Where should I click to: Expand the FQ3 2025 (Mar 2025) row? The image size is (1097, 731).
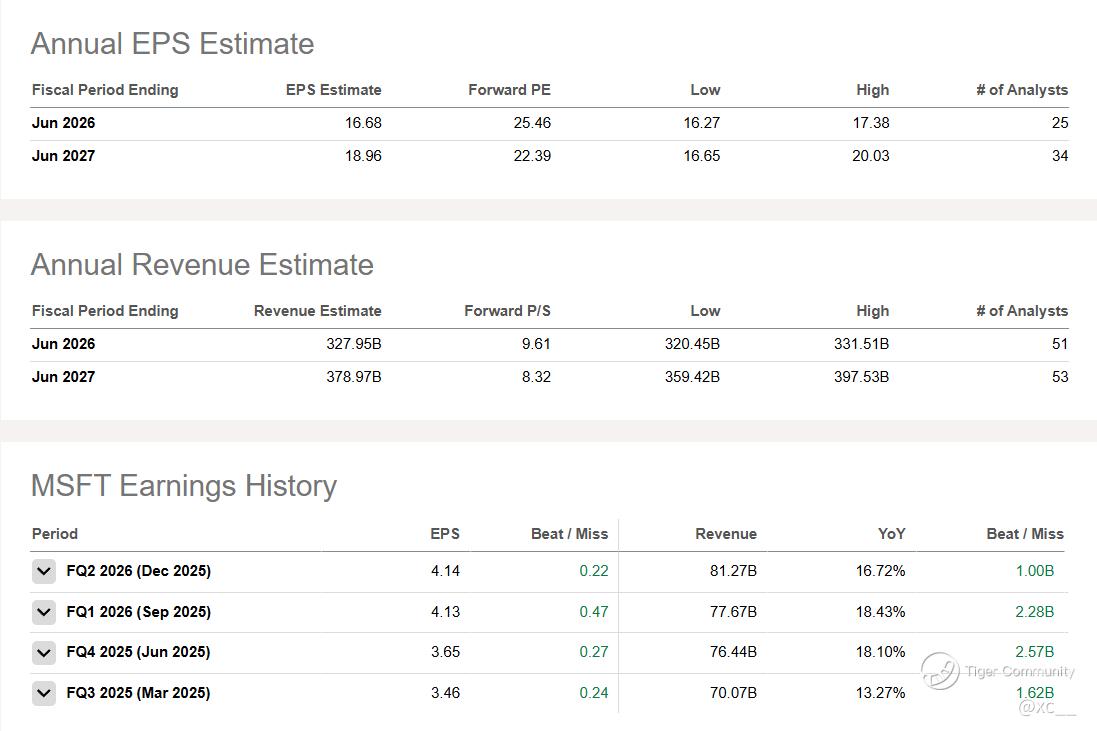coord(43,693)
